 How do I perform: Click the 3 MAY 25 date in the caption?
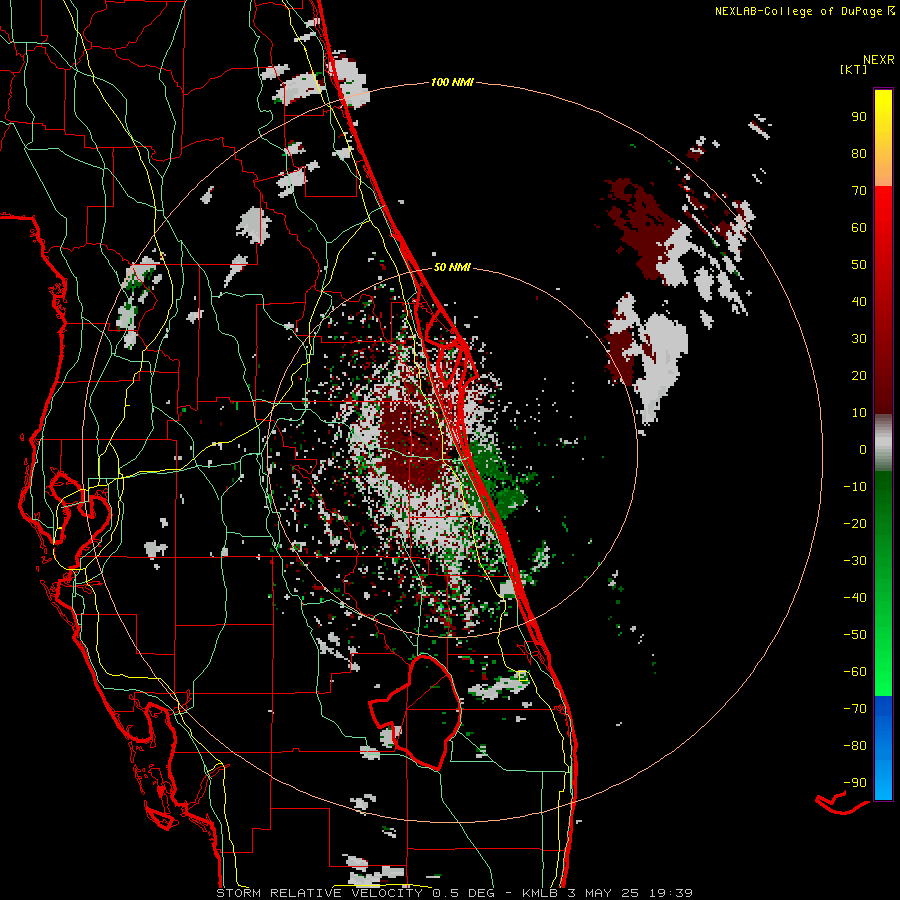603,893
